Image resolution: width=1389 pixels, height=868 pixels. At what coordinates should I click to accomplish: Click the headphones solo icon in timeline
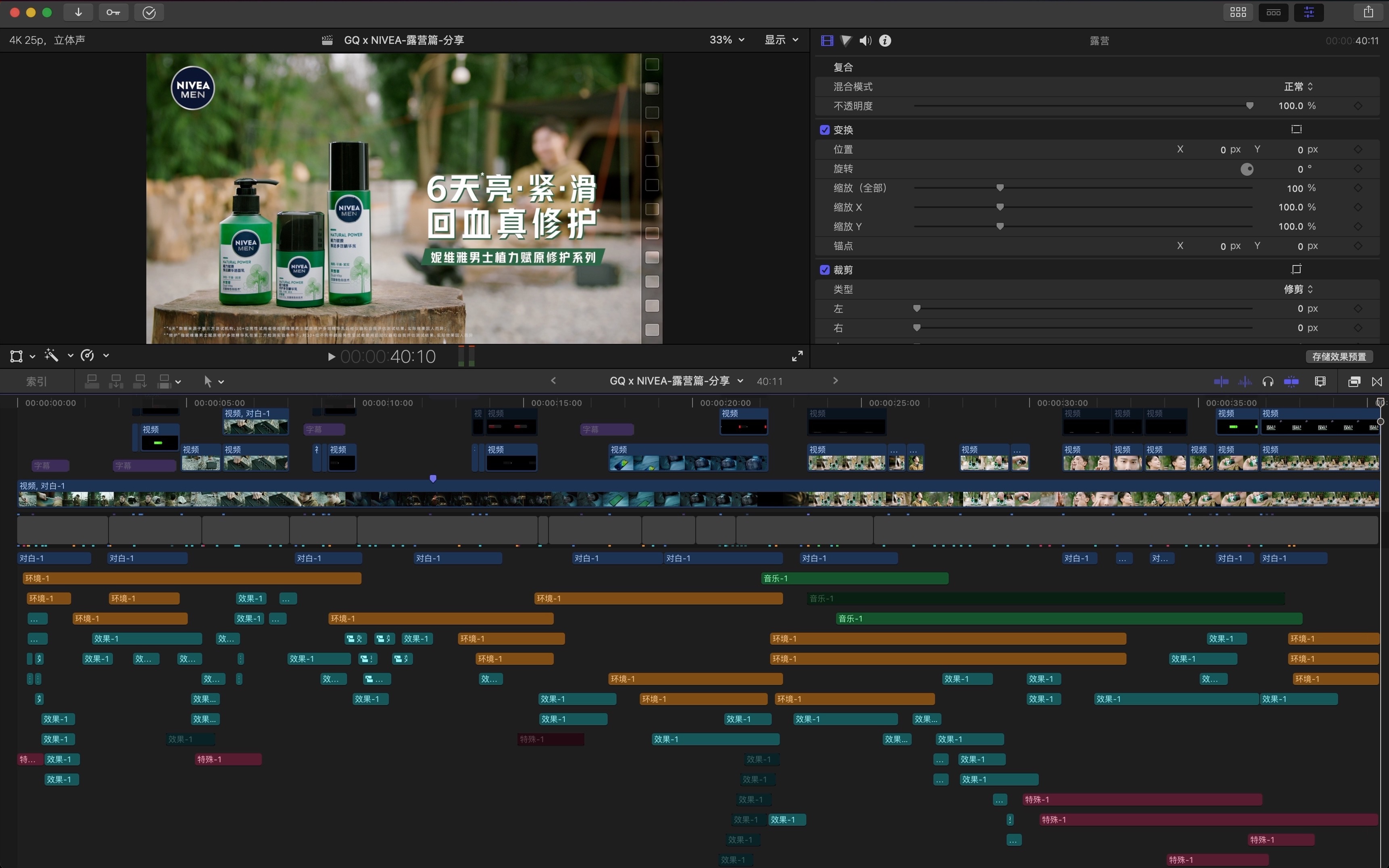tap(1268, 381)
